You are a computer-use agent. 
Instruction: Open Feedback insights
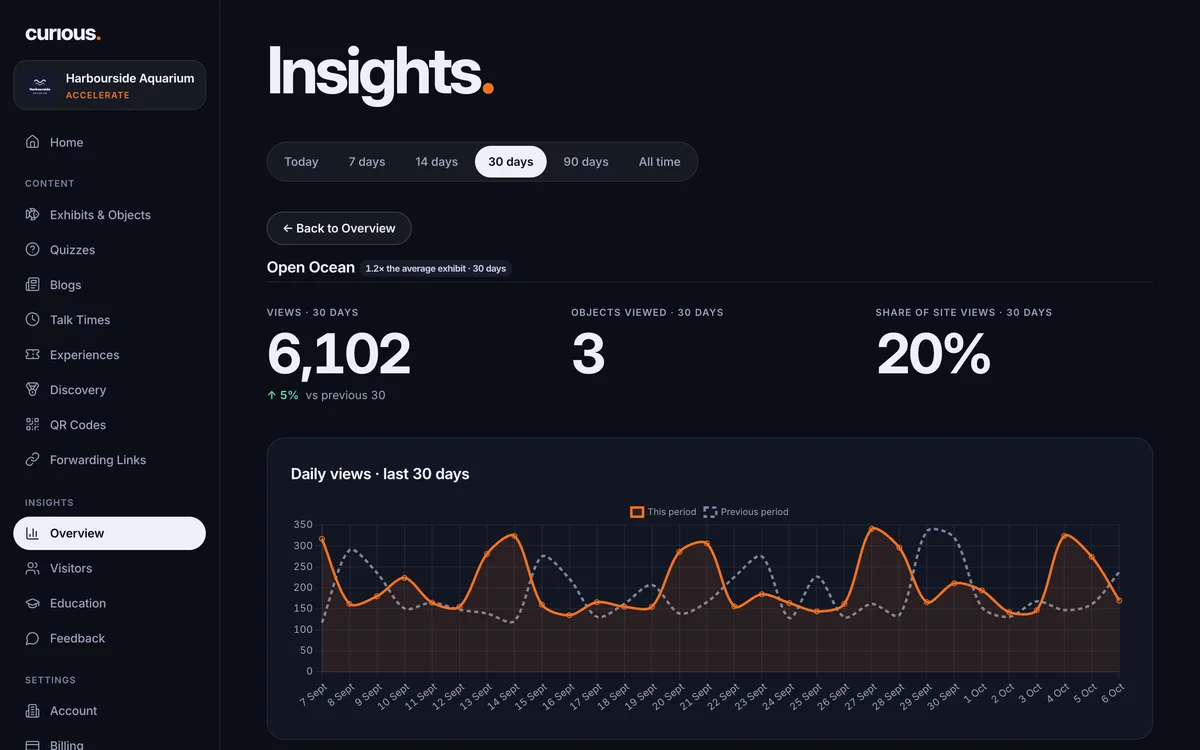pyautogui.click(x=109, y=638)
